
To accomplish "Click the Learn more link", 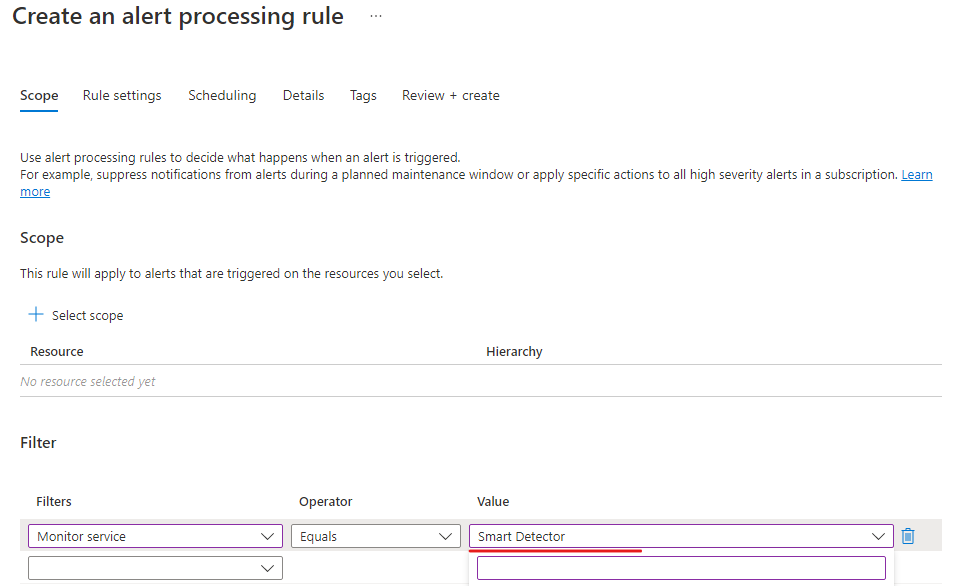I will point(916,174).
